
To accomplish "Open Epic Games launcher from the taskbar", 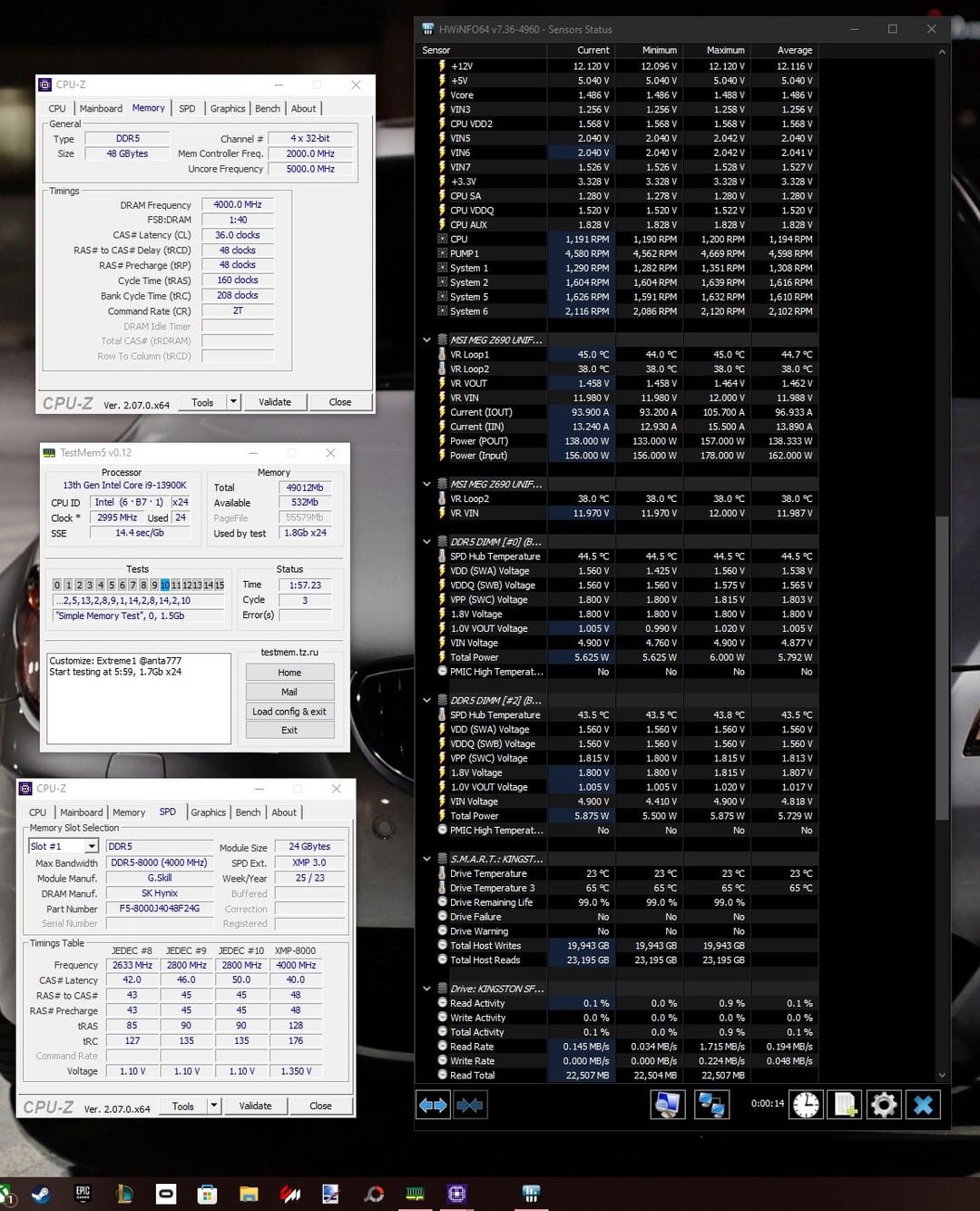I will coord(83,1194).
